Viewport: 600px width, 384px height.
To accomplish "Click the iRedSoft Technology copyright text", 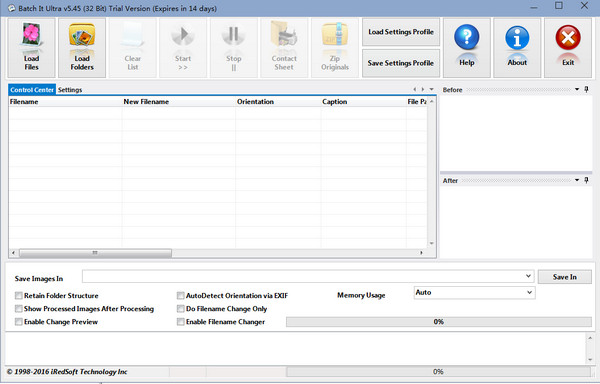I will coord(67,371).
